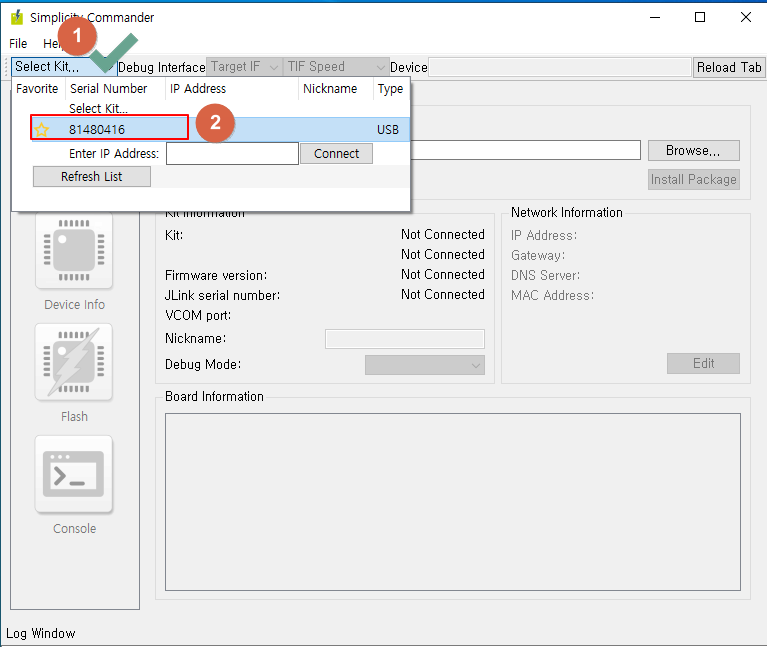Select the 'Select Kit...' list entry
This screenshot has height=647, width=767.
(x=98, y=109)
